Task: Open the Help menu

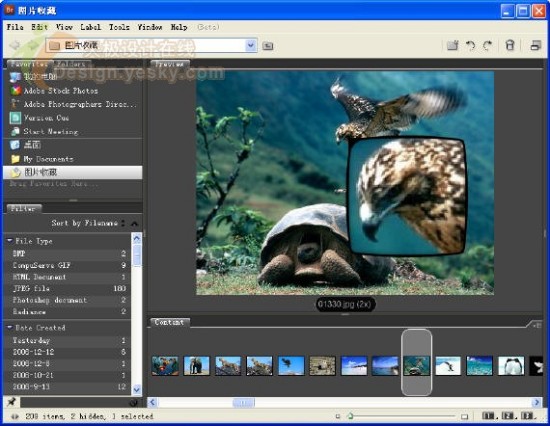Action: [x=179, y=27]
